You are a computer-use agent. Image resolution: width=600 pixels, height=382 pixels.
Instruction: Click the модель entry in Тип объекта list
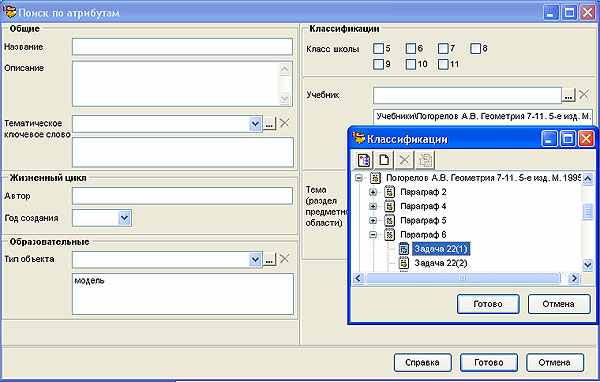pos(89,281)
